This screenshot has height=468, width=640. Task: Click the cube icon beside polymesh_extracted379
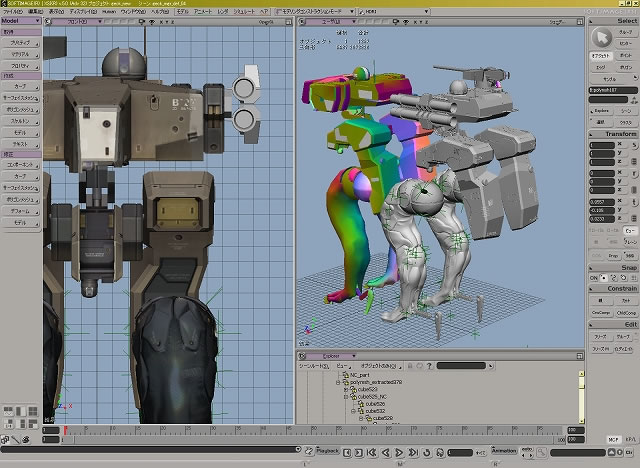point(347,382)
